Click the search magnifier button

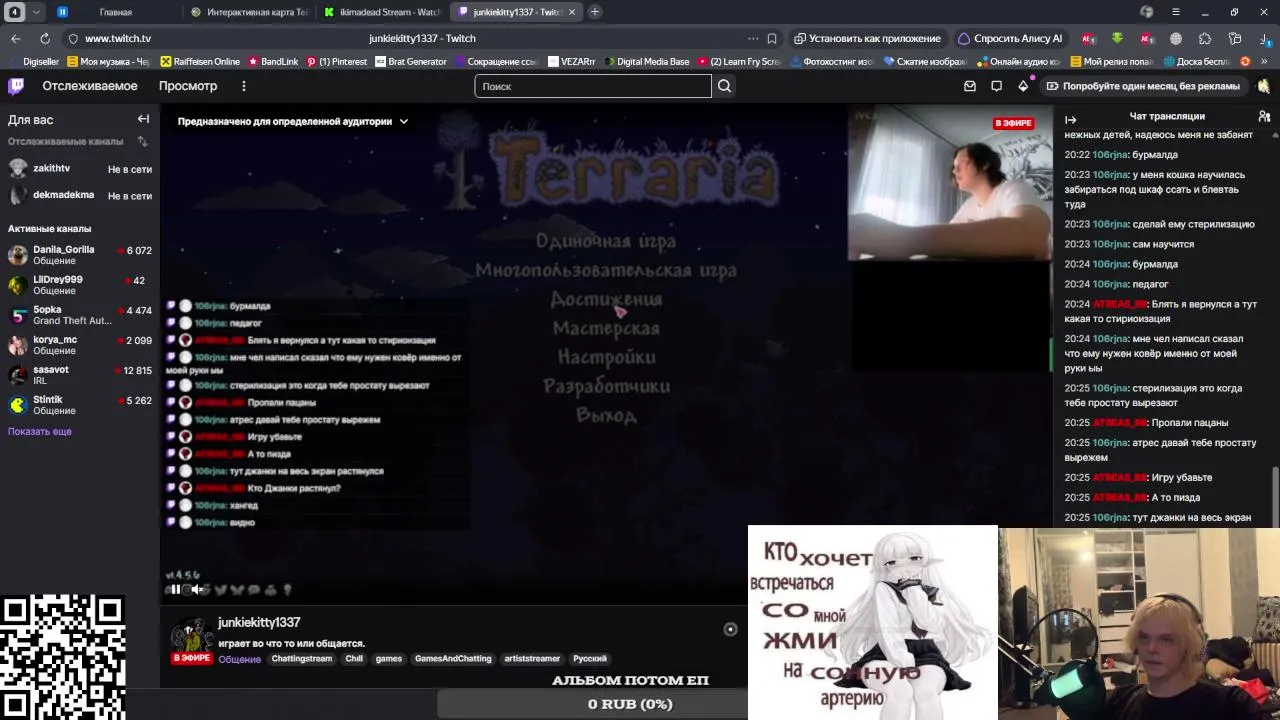pos(724,86)
